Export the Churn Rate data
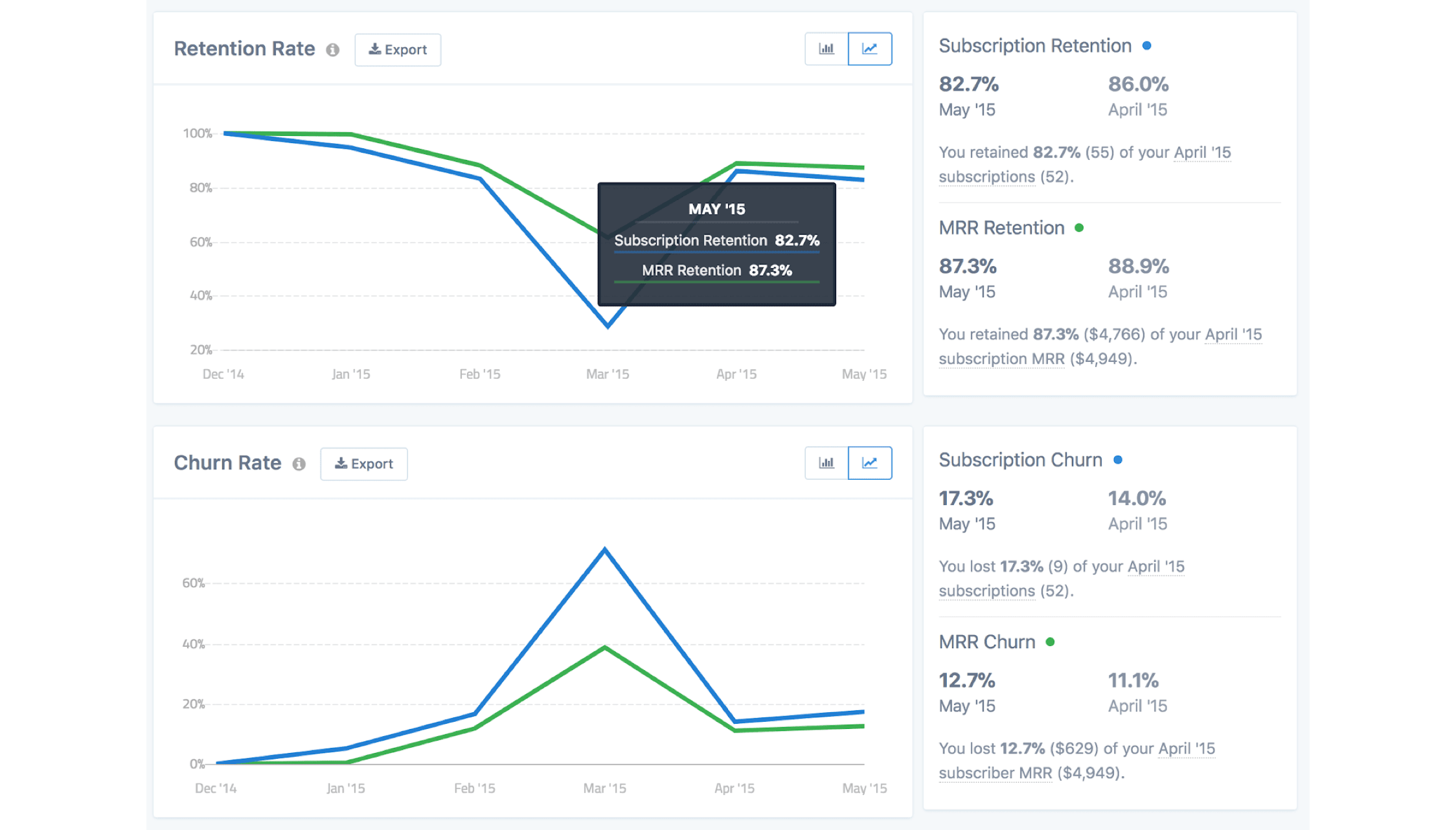 (x=363, y=464)
